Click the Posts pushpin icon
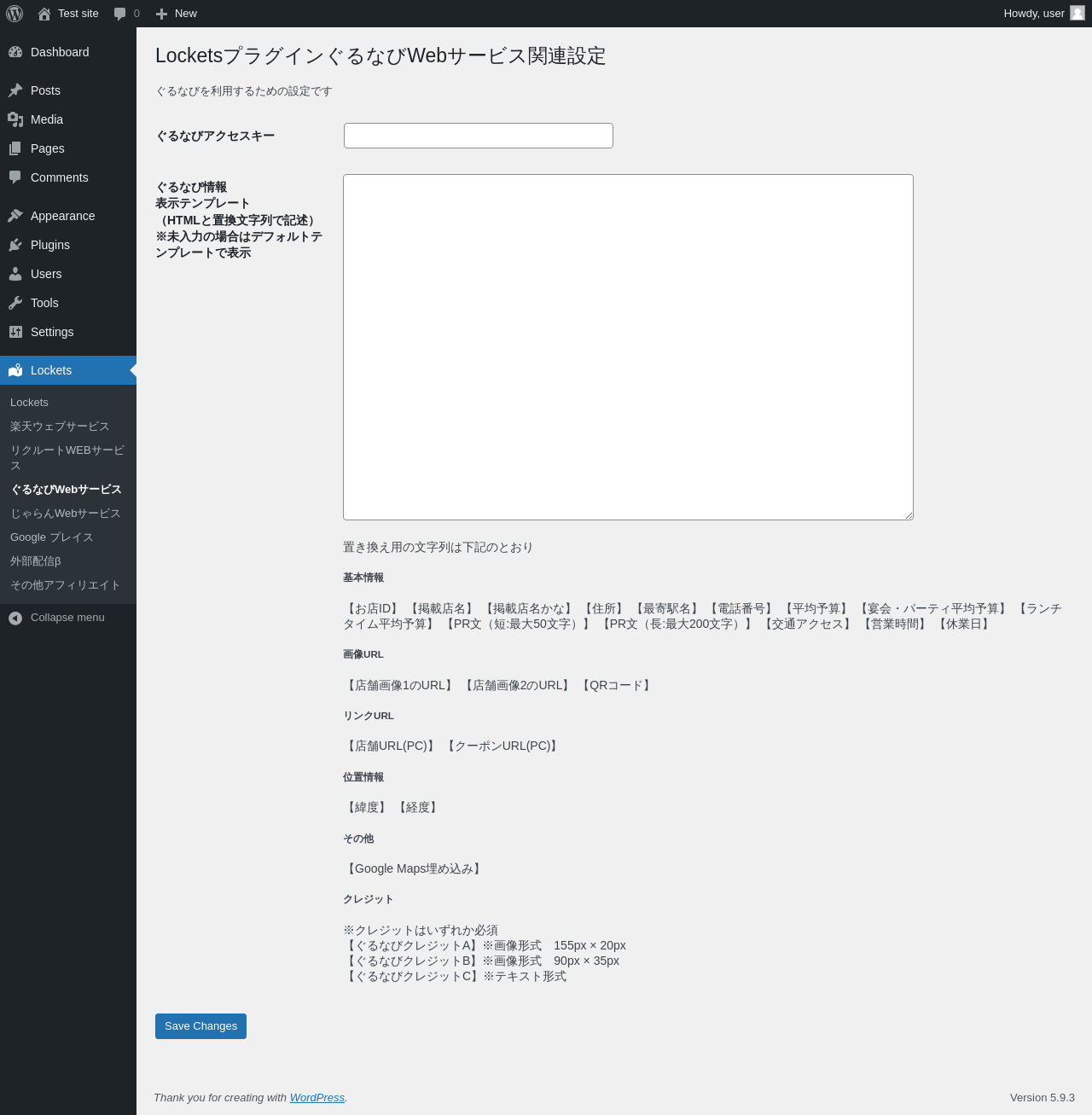The image size is (1092, 1115). [x=15, y=90]
